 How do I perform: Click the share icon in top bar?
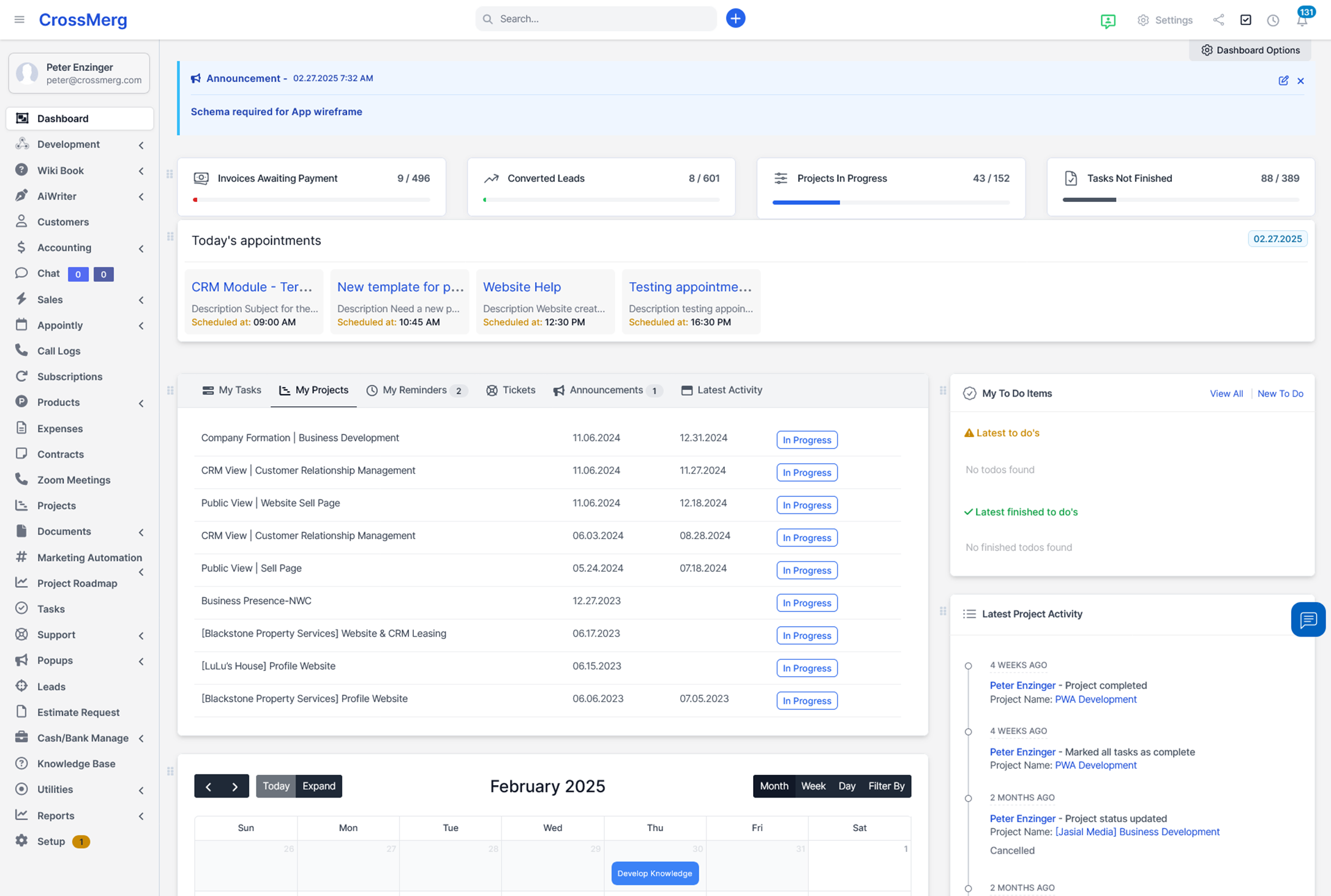click(x=1218, y=20)
